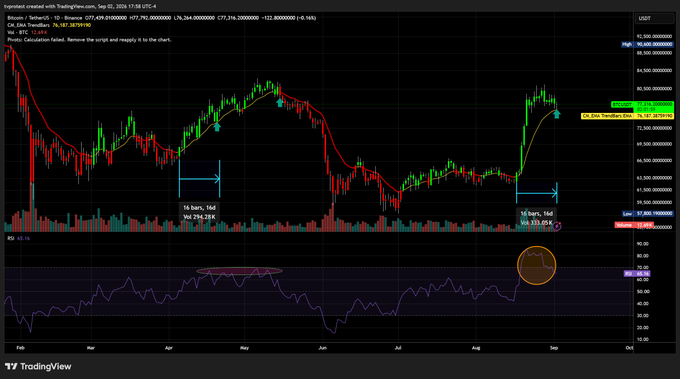Click the RSI indicator legend label
Viewport: 680px width, 379px height.
[x=11, y=238]
